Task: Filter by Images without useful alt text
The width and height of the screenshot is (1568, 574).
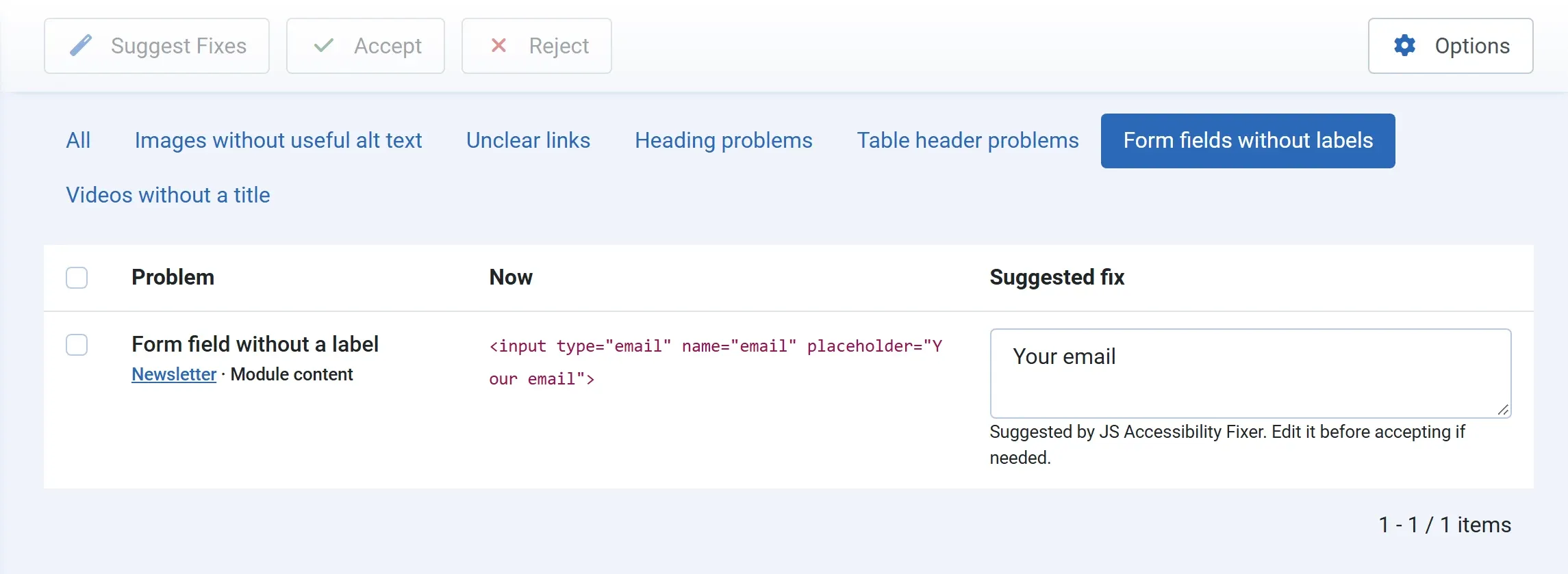Action: click(x=278, y=140)
